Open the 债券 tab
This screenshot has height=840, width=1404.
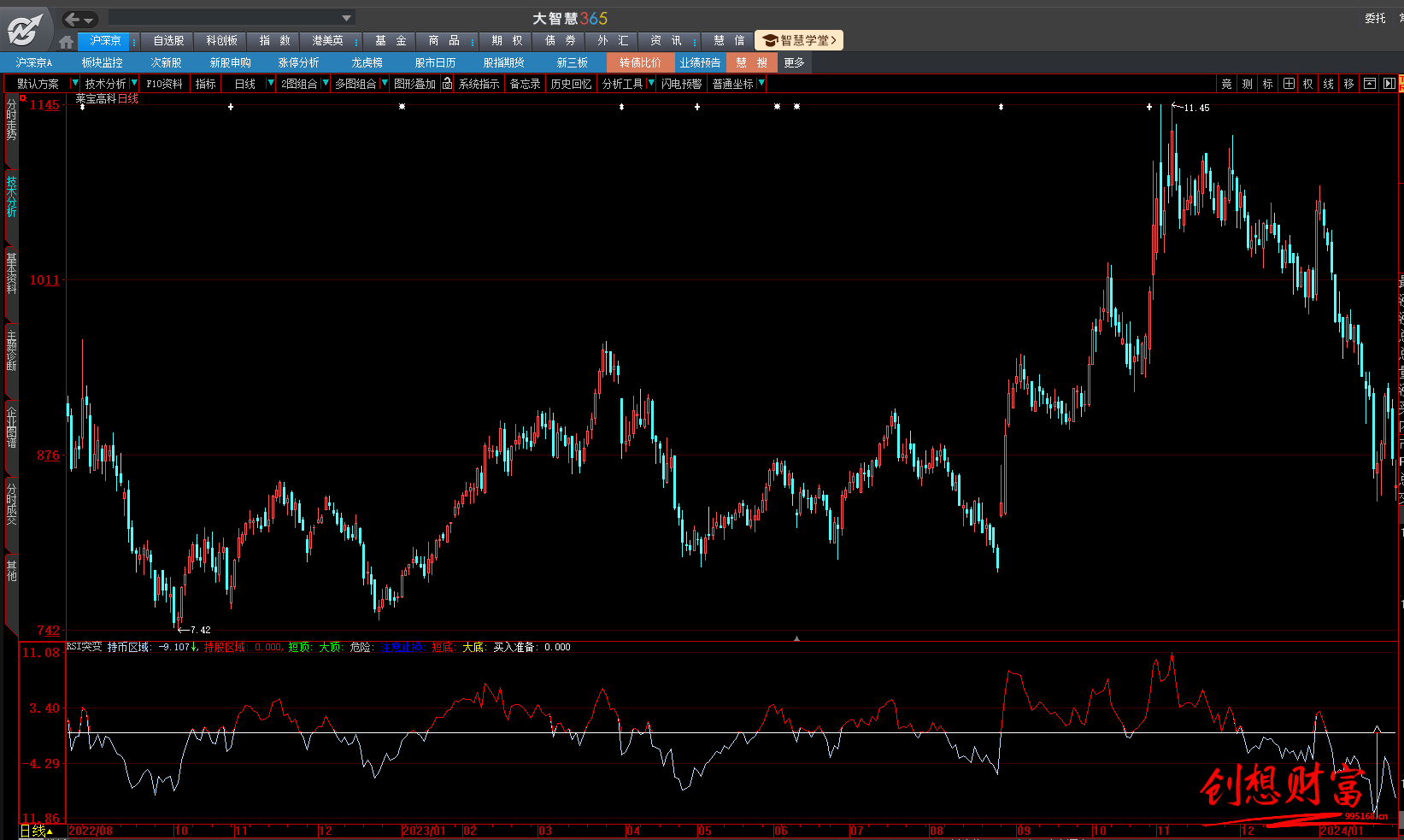(560, 41)
